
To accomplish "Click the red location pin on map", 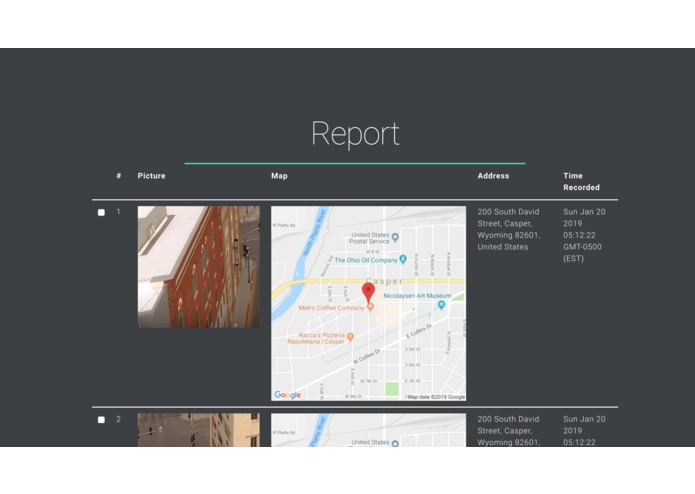I will [x=368, y=293].
